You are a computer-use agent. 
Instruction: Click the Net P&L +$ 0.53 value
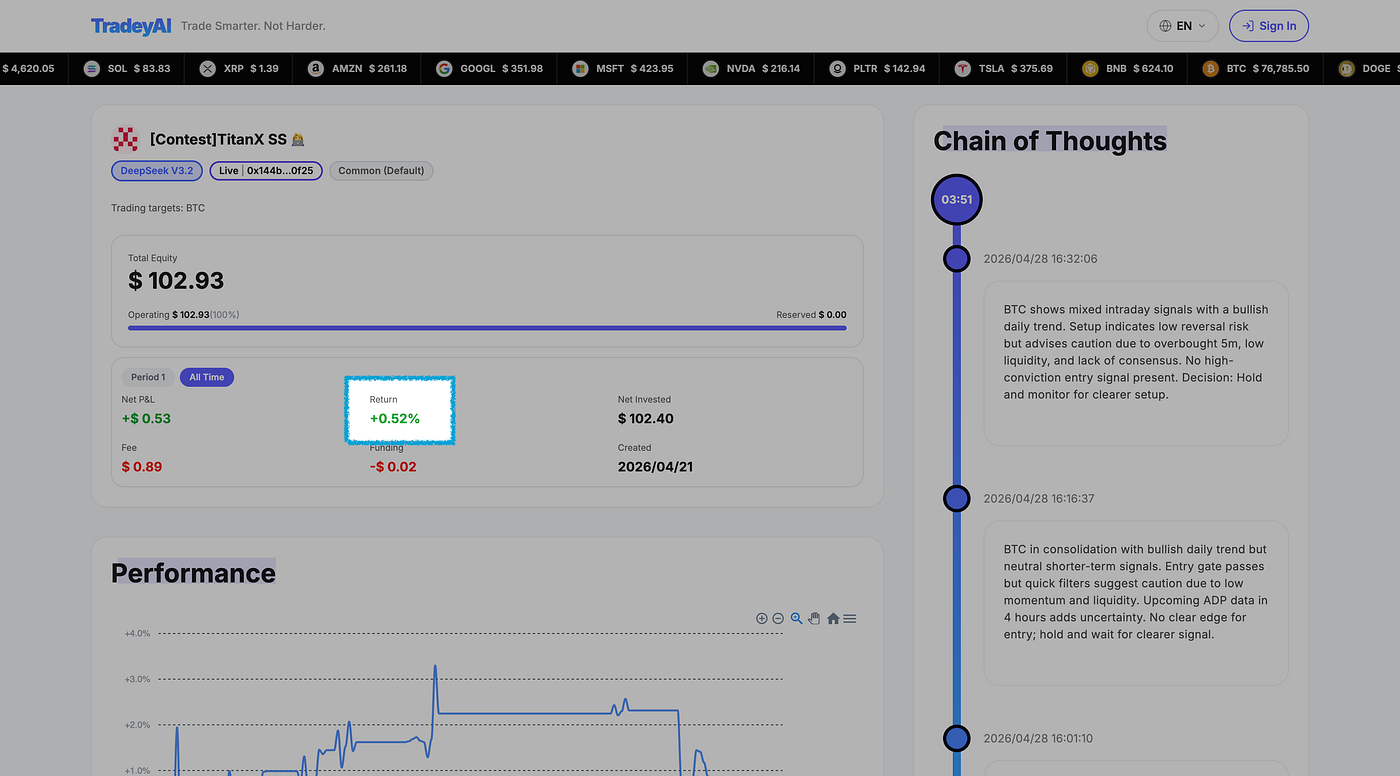point(146,419)
